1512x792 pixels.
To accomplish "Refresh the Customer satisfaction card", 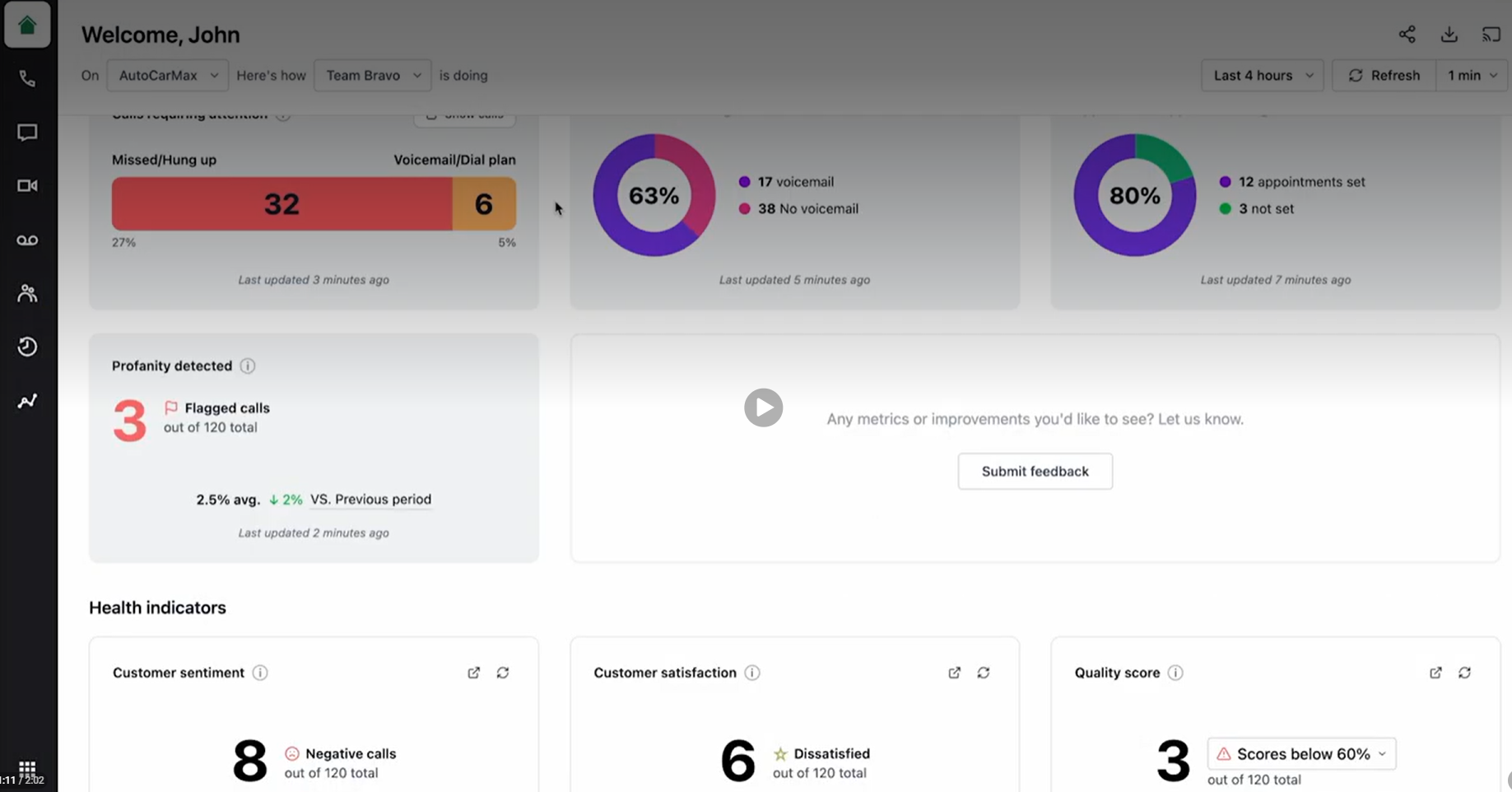I will 984,673.
